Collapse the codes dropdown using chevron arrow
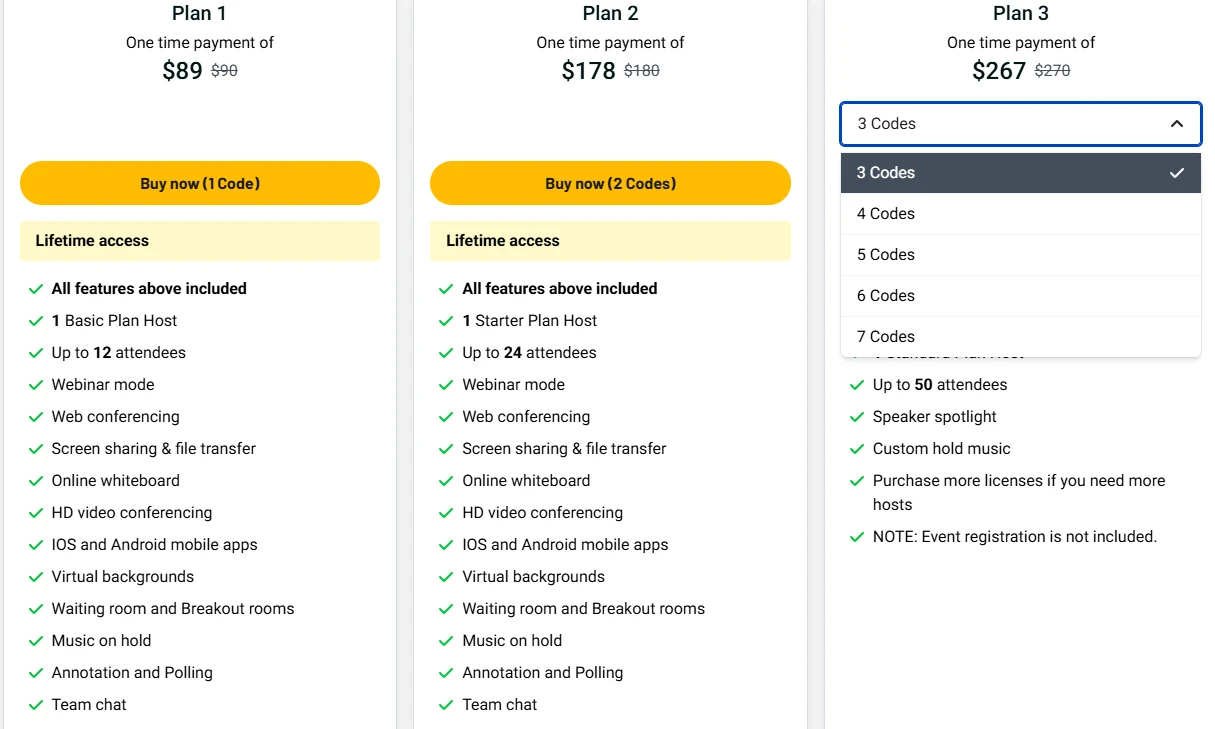Image resolution: width=1215 pixels, height=729 pixels. tap(1177, 124)
